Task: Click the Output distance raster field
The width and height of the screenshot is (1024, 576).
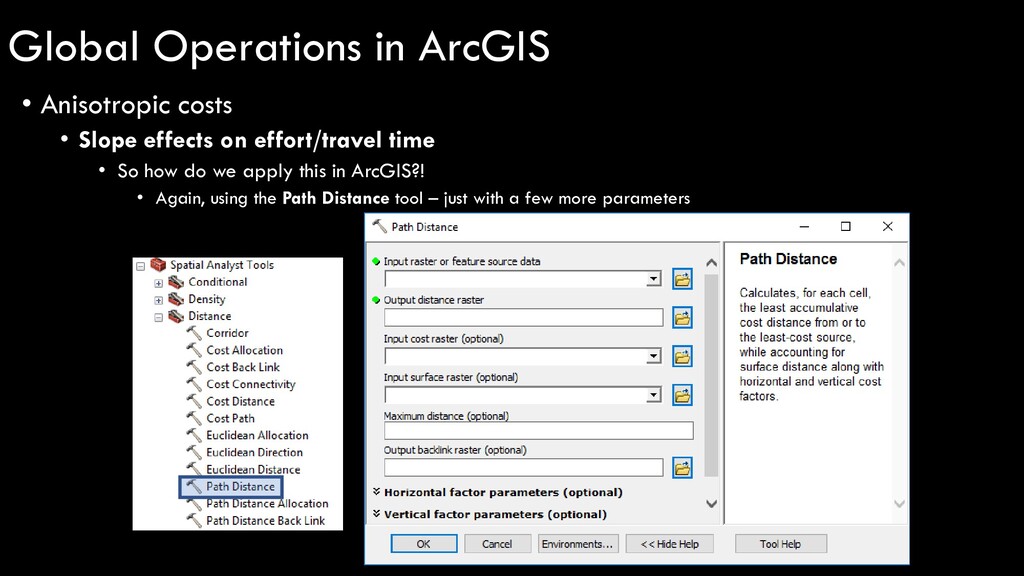Action: [x=524, y=318]
